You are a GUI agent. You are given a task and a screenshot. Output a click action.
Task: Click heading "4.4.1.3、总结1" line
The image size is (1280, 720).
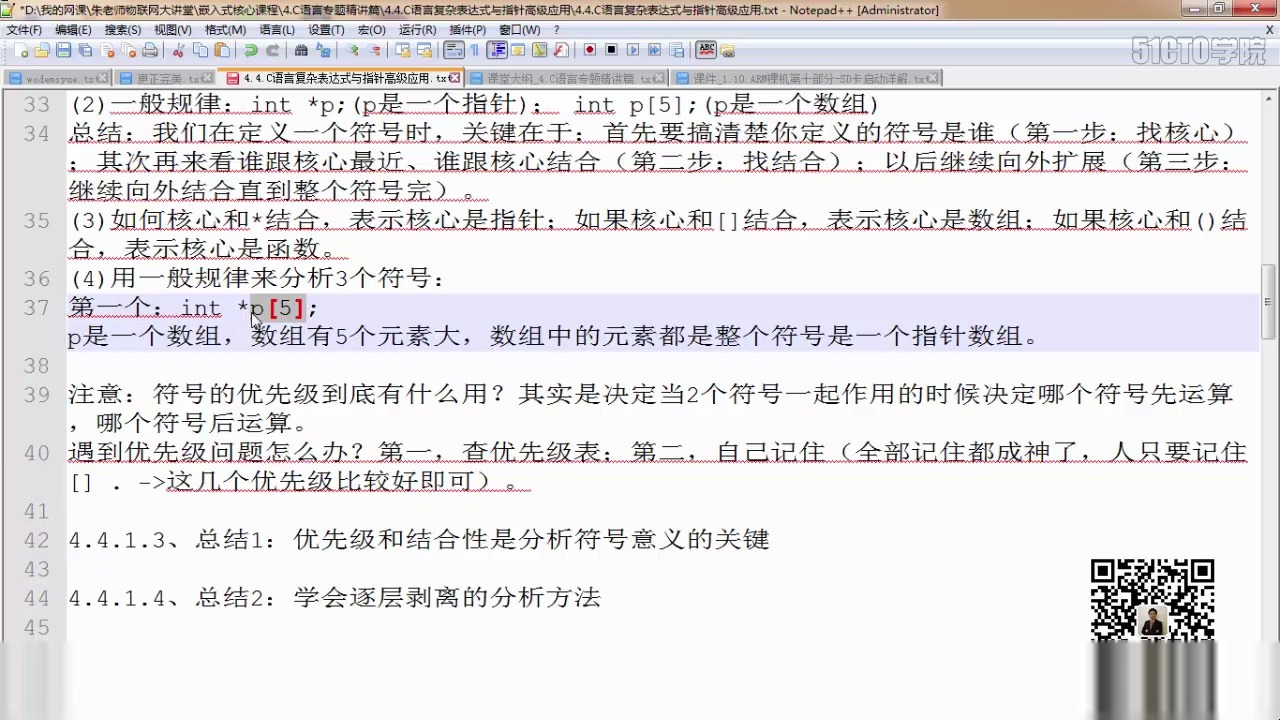419,541
